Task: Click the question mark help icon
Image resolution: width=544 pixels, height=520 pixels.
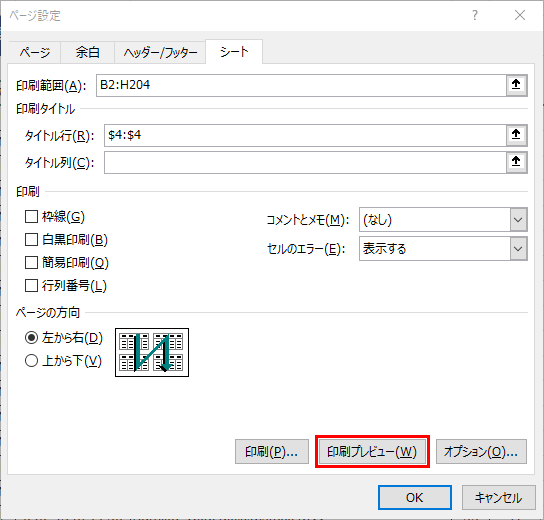Action: point(475,15)
